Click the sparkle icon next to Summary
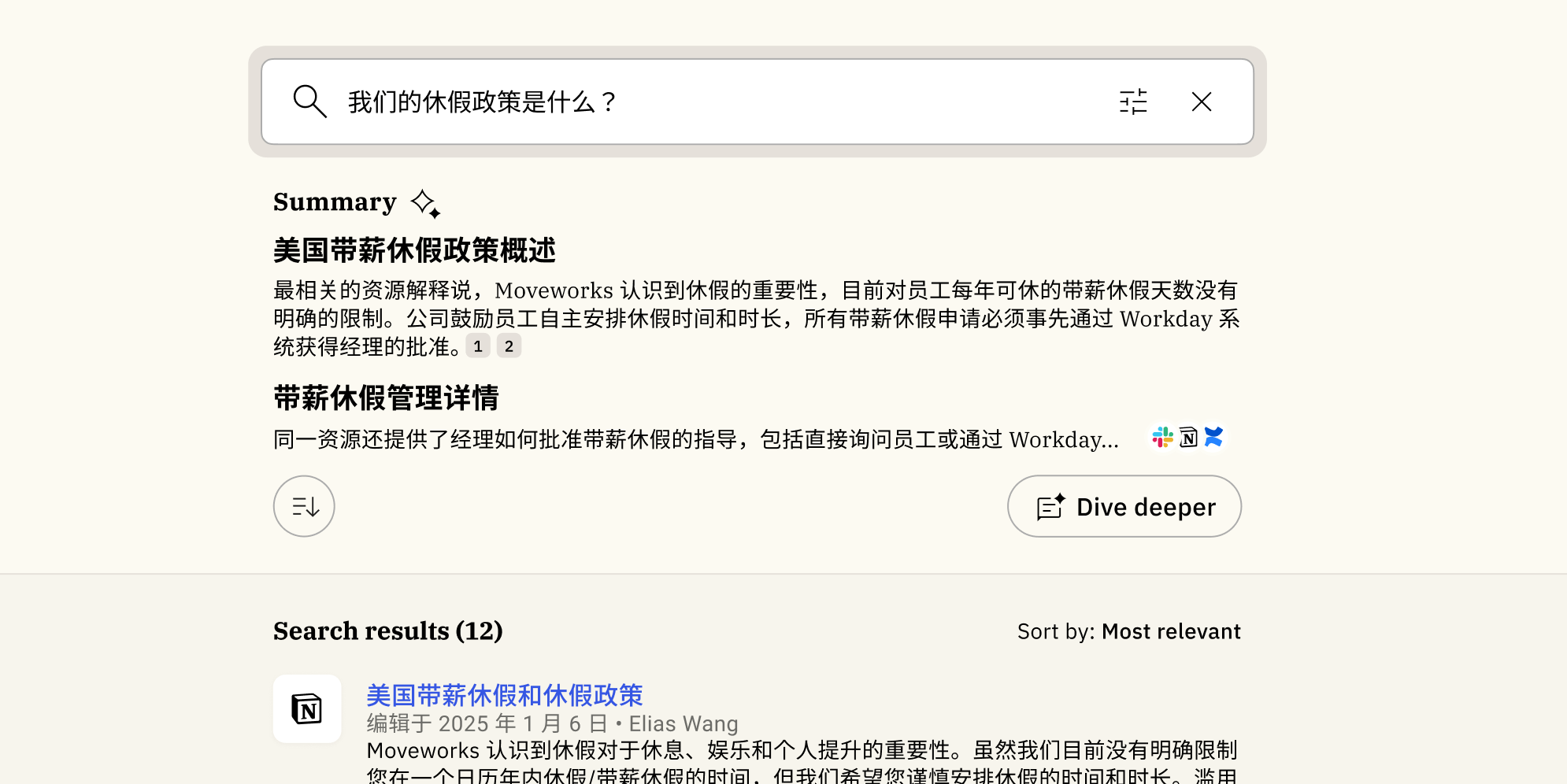 point(425,203)
